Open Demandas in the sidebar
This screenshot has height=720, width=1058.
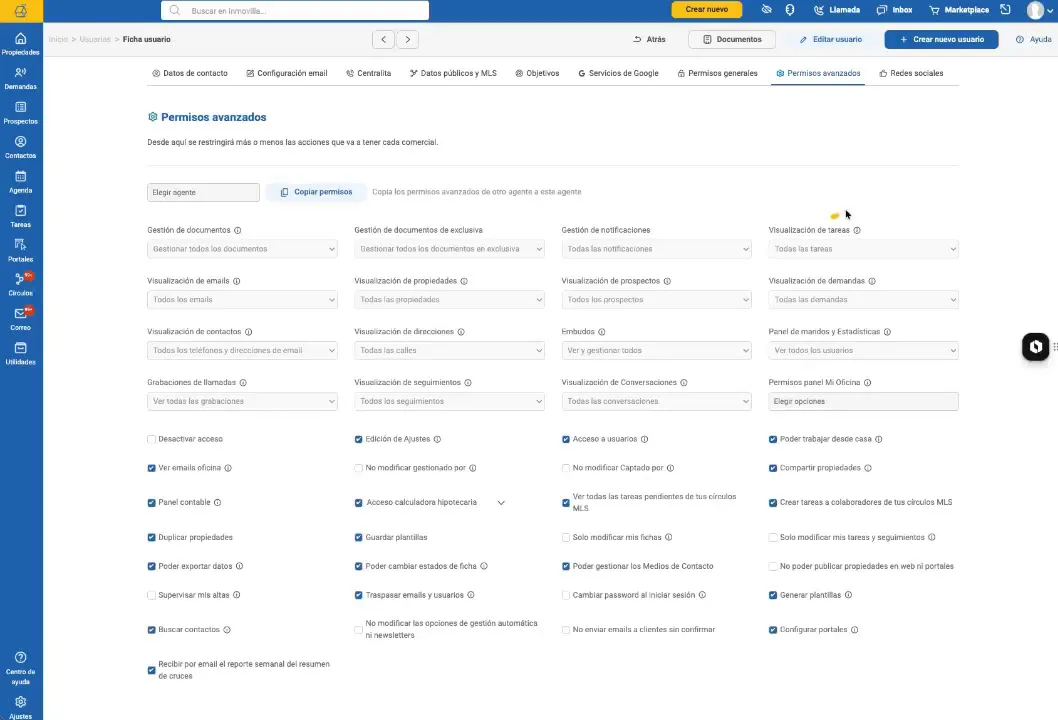pos(21,78)
